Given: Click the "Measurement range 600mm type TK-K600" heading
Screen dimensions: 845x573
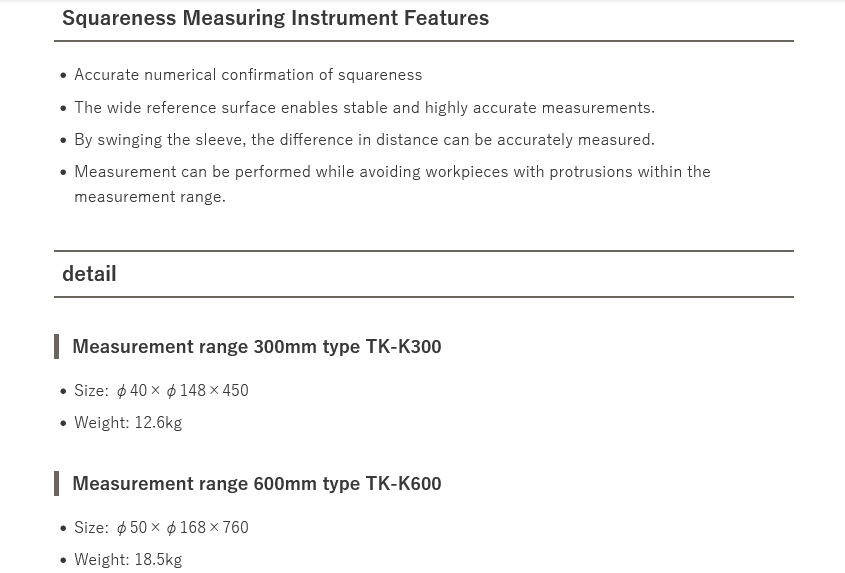Looking at the screenshot, I should point(256,484).
